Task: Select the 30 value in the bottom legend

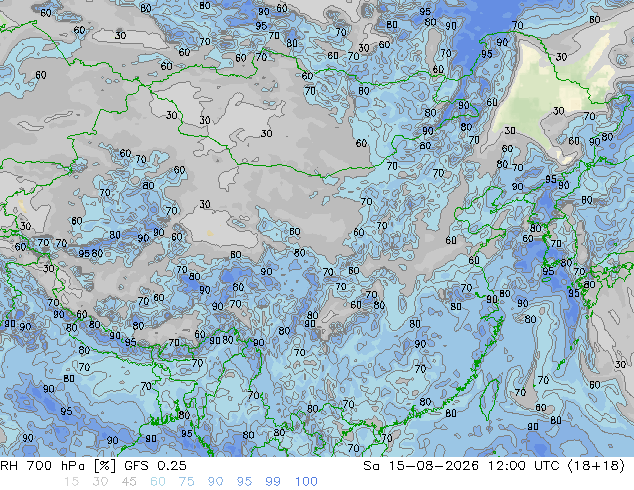Action: tap(100, 482)
